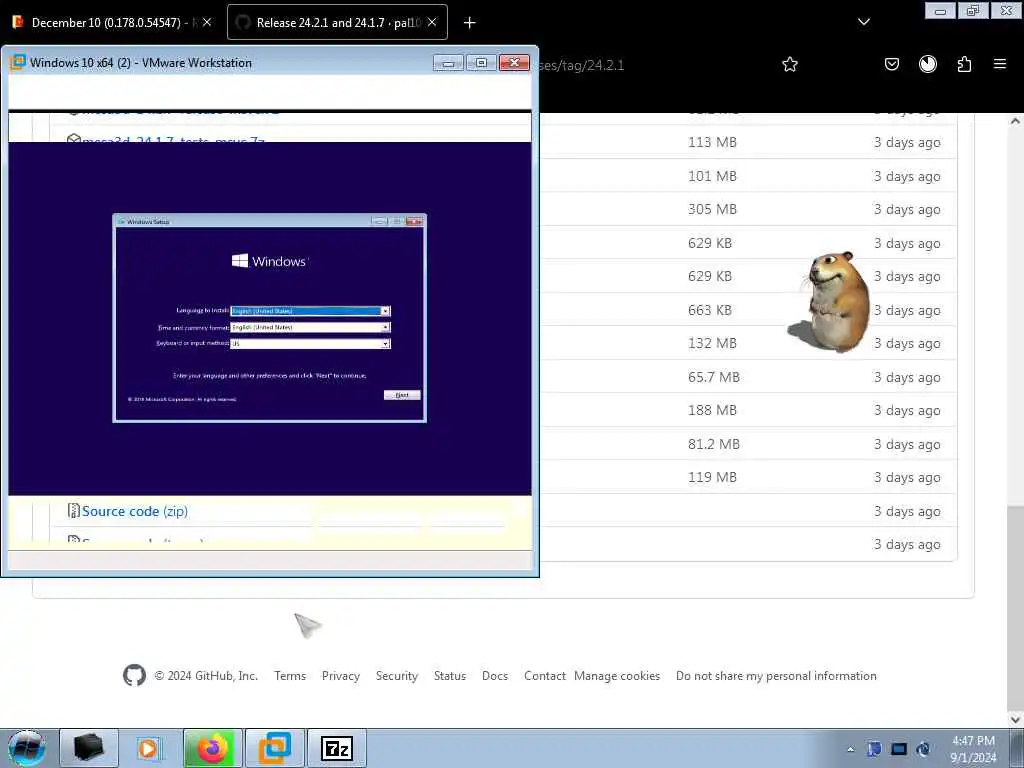This screenshot has width=1024, height=768.
Task: List all tabs with the chevron
Action: click(864, 22)
